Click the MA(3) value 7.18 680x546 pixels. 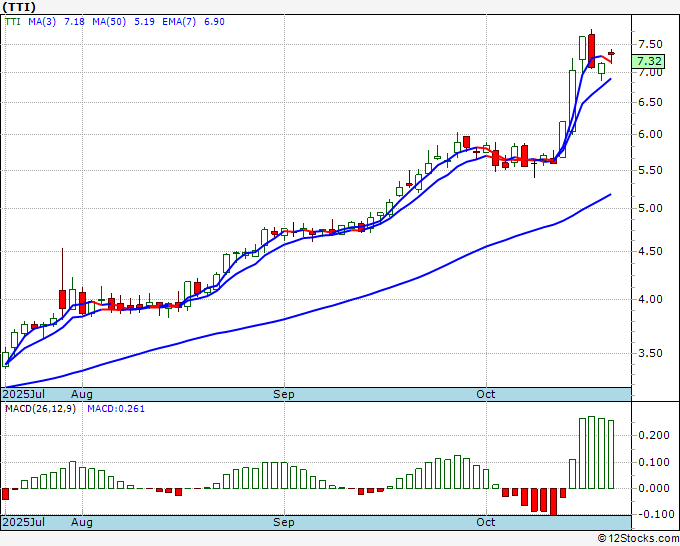click(74, 21)
